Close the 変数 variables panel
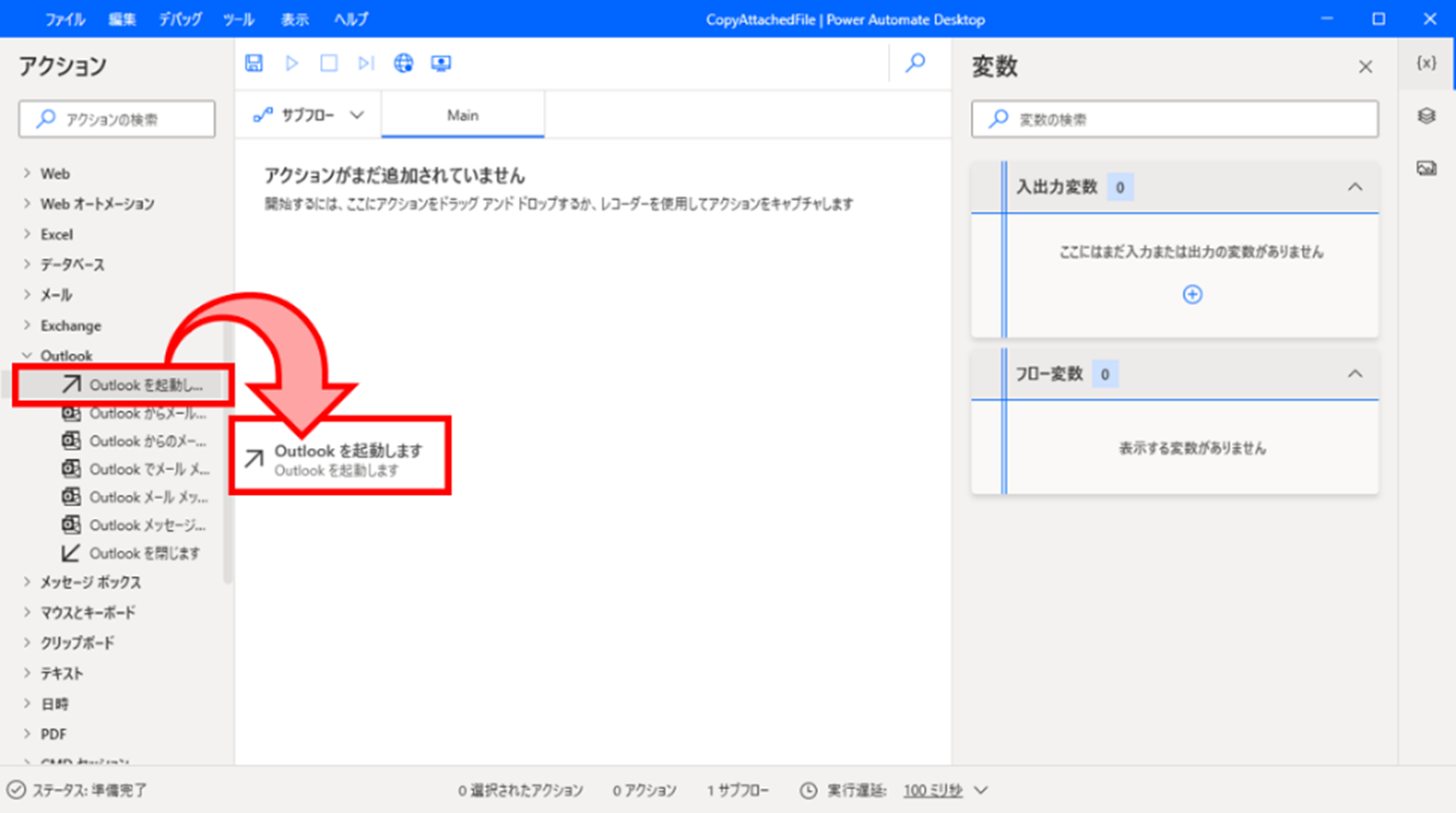The width and height of the screenshot is (1456, 813). coord(1365,66)
